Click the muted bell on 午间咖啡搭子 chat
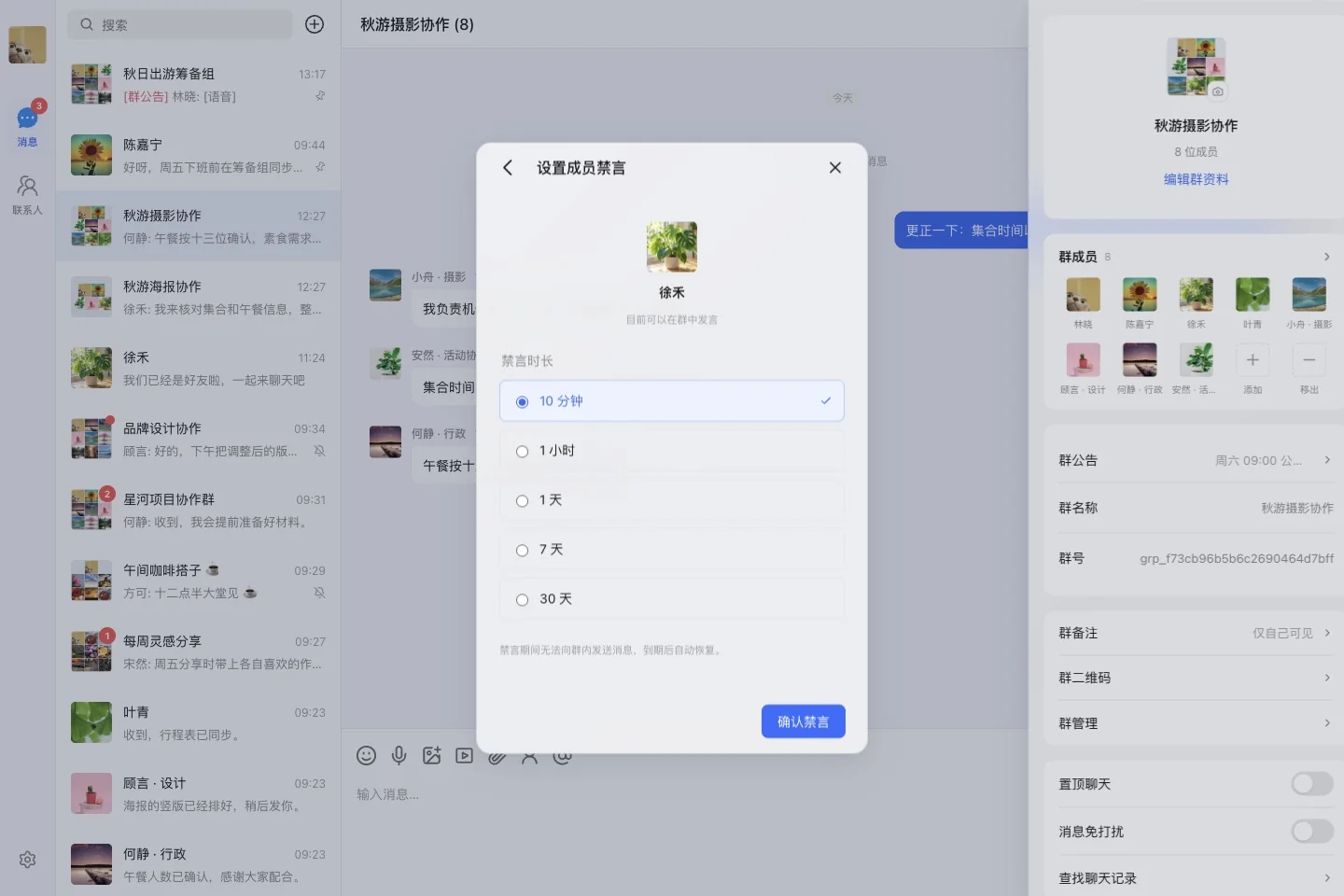 (x=320, y=593)
